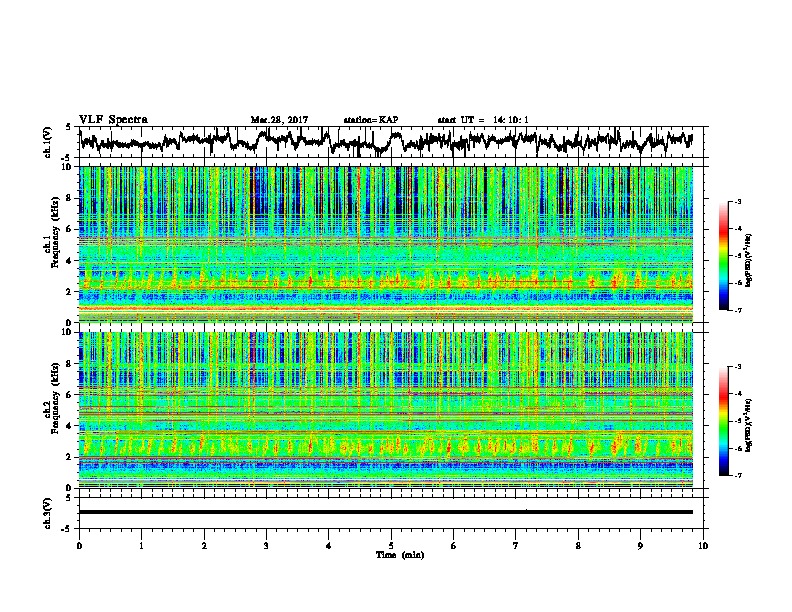The height and width of the screenshot is (612, 792).
Task: Click the "station=KAP" header label
Action: pos(371,120)
